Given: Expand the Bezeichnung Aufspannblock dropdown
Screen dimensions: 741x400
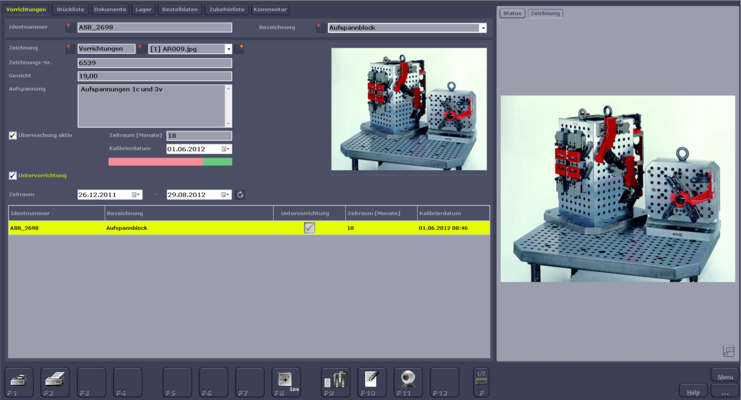Looking at the screenshot, I should pyautogui.click(x=483, y=28).
